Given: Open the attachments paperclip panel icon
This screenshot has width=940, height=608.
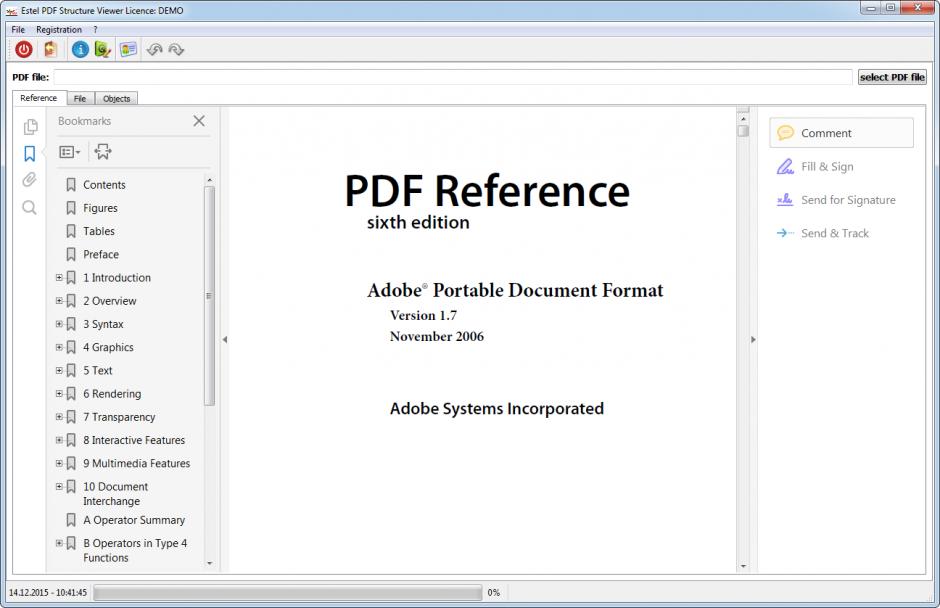Looking at the screenshot, I should click(30, 180).
